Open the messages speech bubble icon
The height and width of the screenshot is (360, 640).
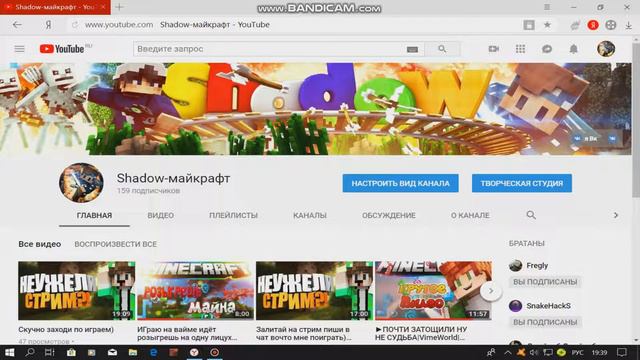coord(547,49)
